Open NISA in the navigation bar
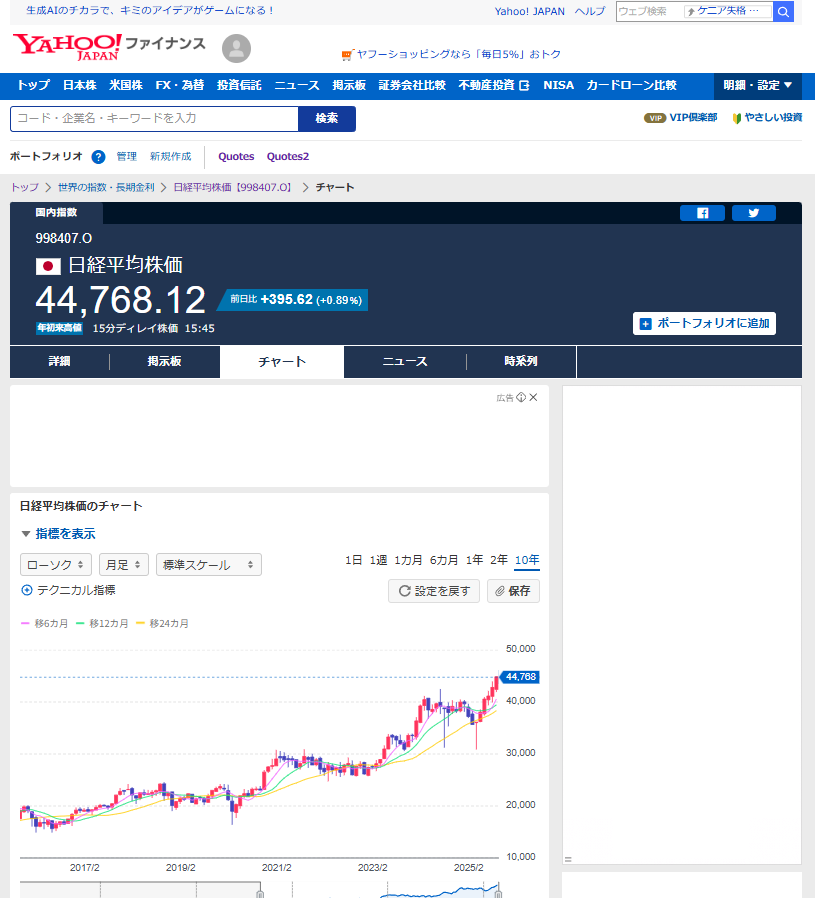The width and height of the screenshot is (815, 898). click(558, 86)
